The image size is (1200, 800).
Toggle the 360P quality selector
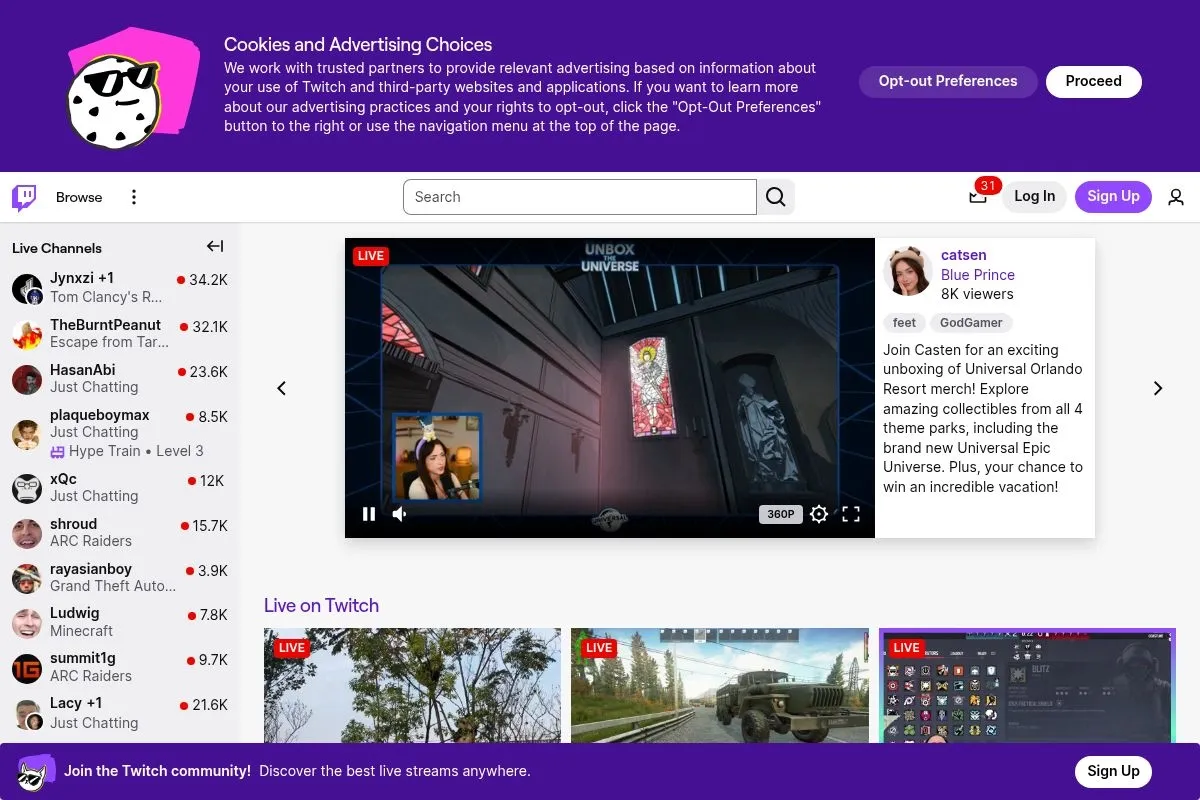click(x=780, y=514)
